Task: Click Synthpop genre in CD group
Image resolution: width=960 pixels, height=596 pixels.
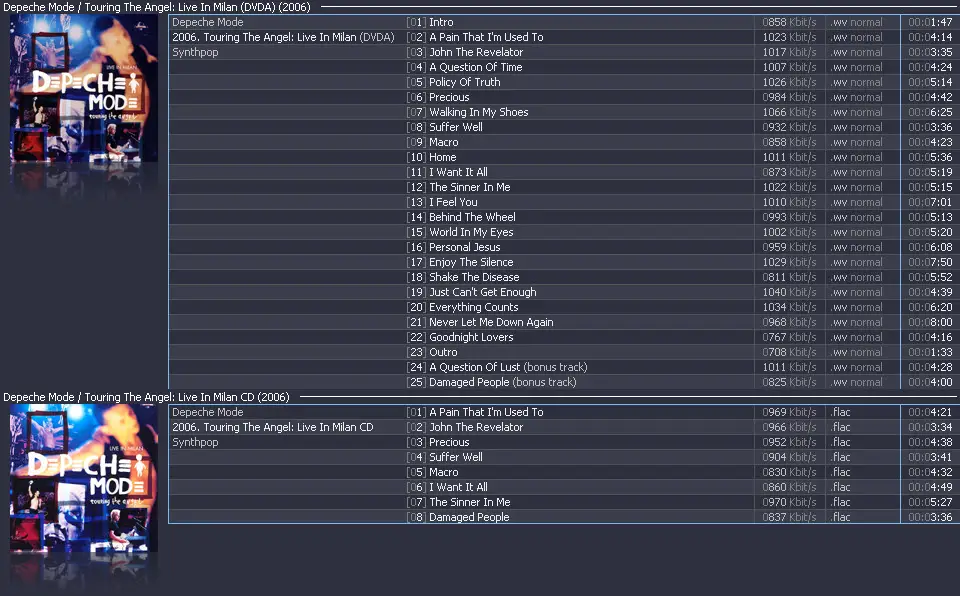Action: pyautogui.click(x=195, y=443)
